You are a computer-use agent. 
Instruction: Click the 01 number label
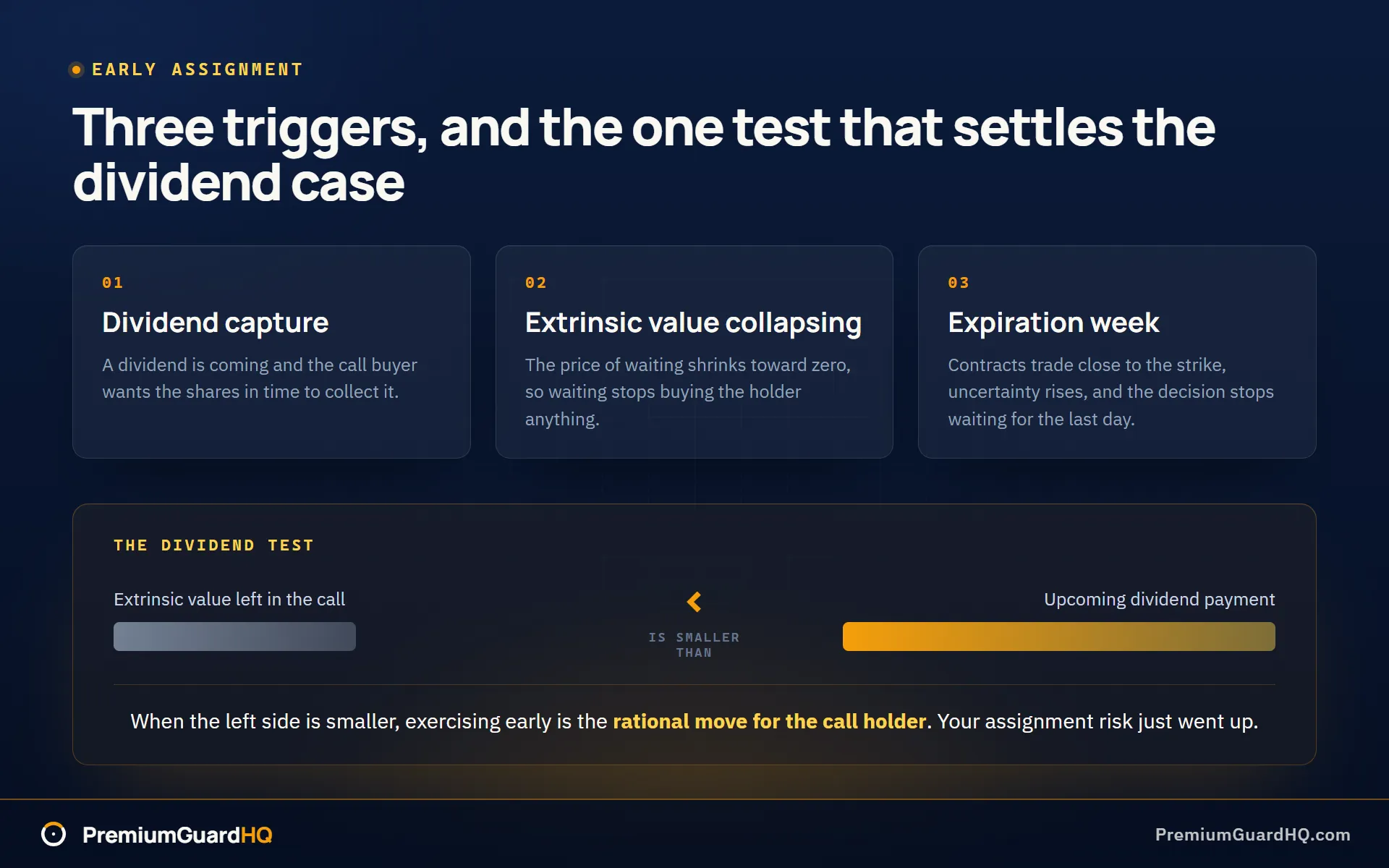[113, 283]
